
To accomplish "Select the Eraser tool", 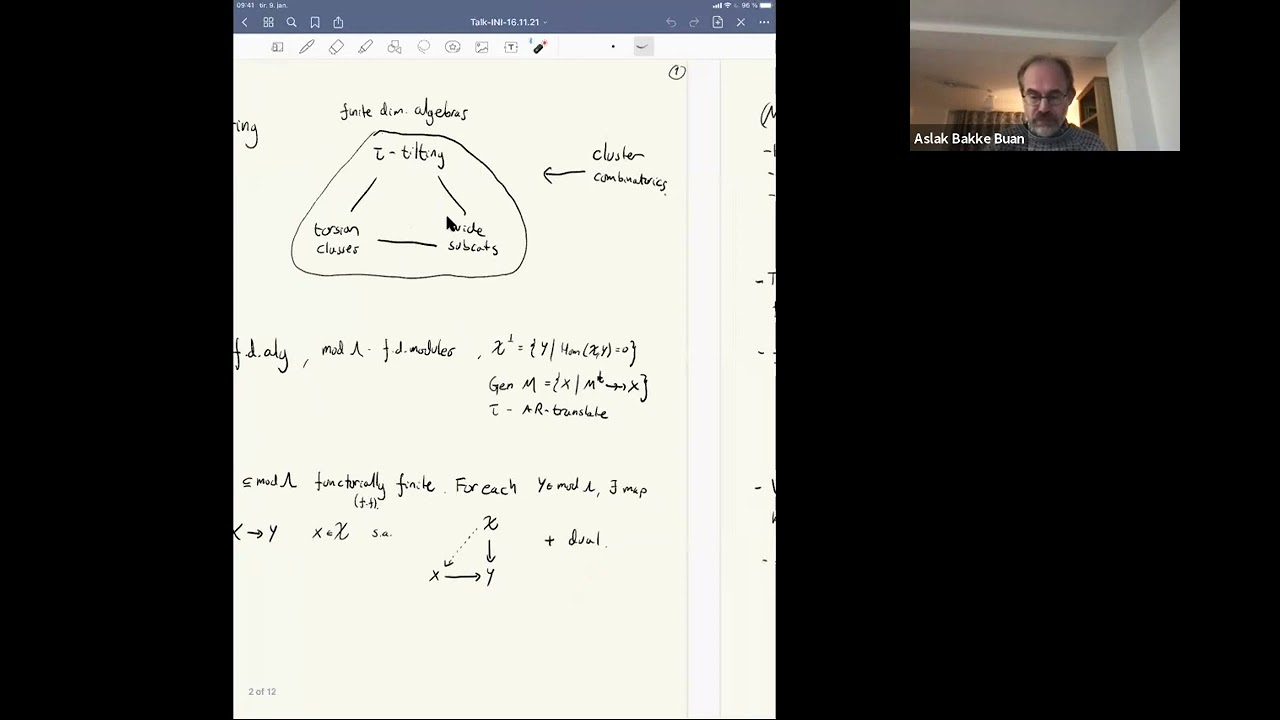I will (x=336, y=47).
